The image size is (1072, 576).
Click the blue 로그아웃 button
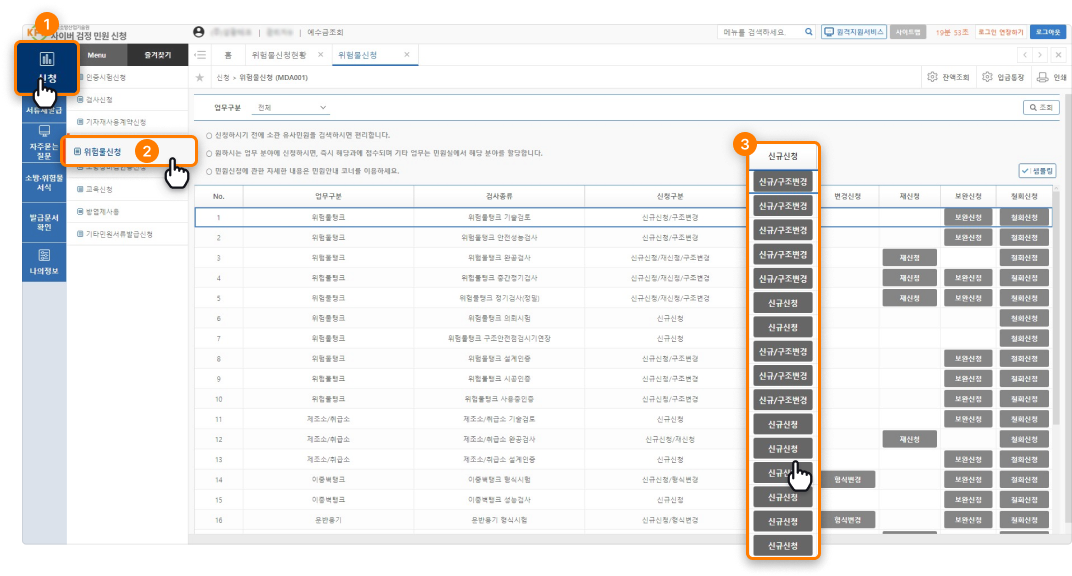tap(1048, 32)
